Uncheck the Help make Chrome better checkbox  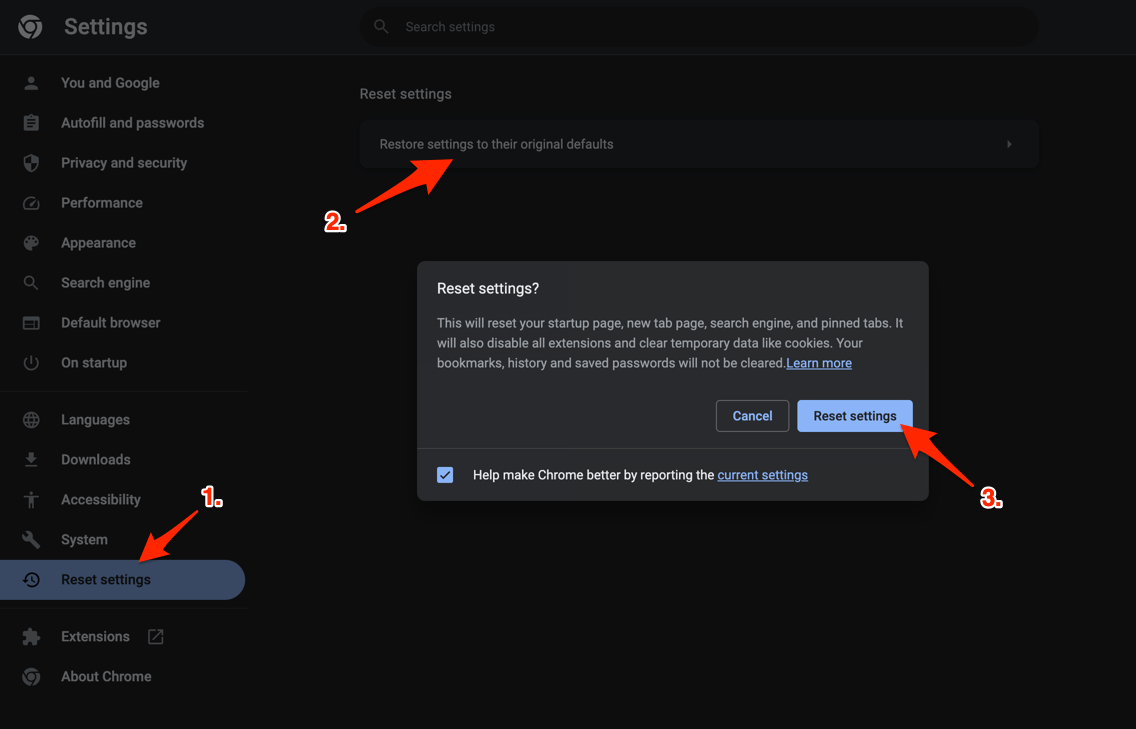[x=445, y=475]
